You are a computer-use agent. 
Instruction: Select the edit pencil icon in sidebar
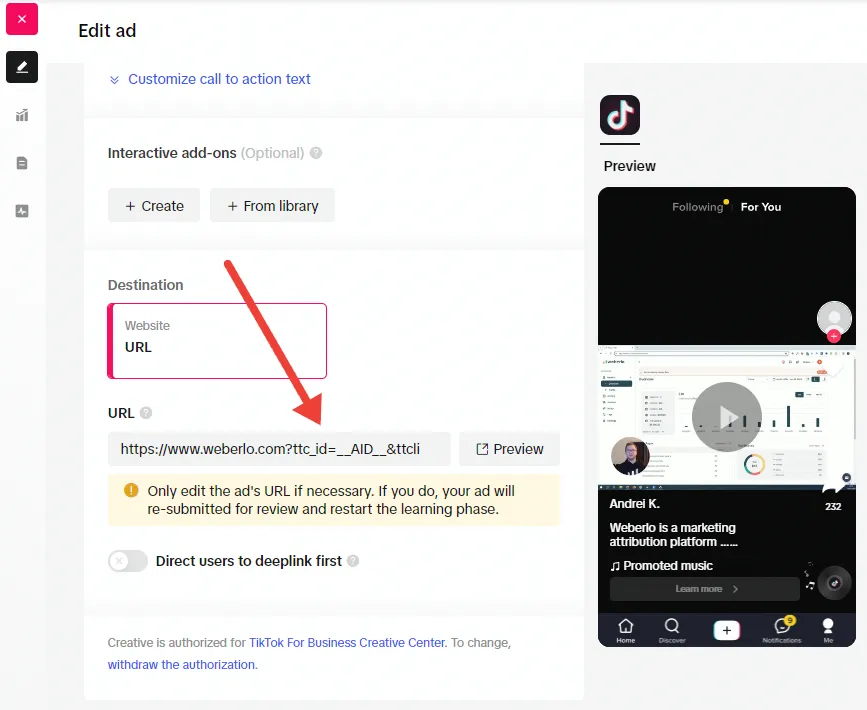point(22,67)
